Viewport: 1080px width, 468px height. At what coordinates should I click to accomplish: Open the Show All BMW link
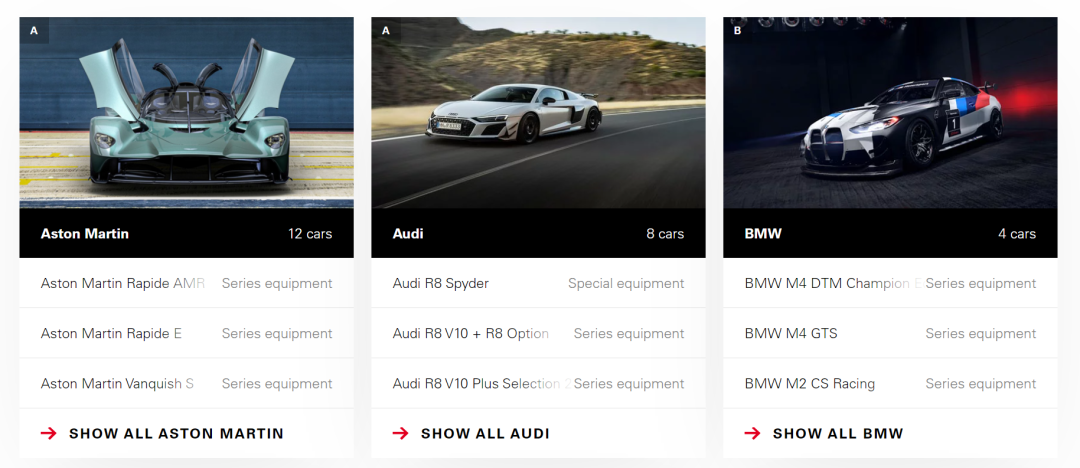point(838,434)
